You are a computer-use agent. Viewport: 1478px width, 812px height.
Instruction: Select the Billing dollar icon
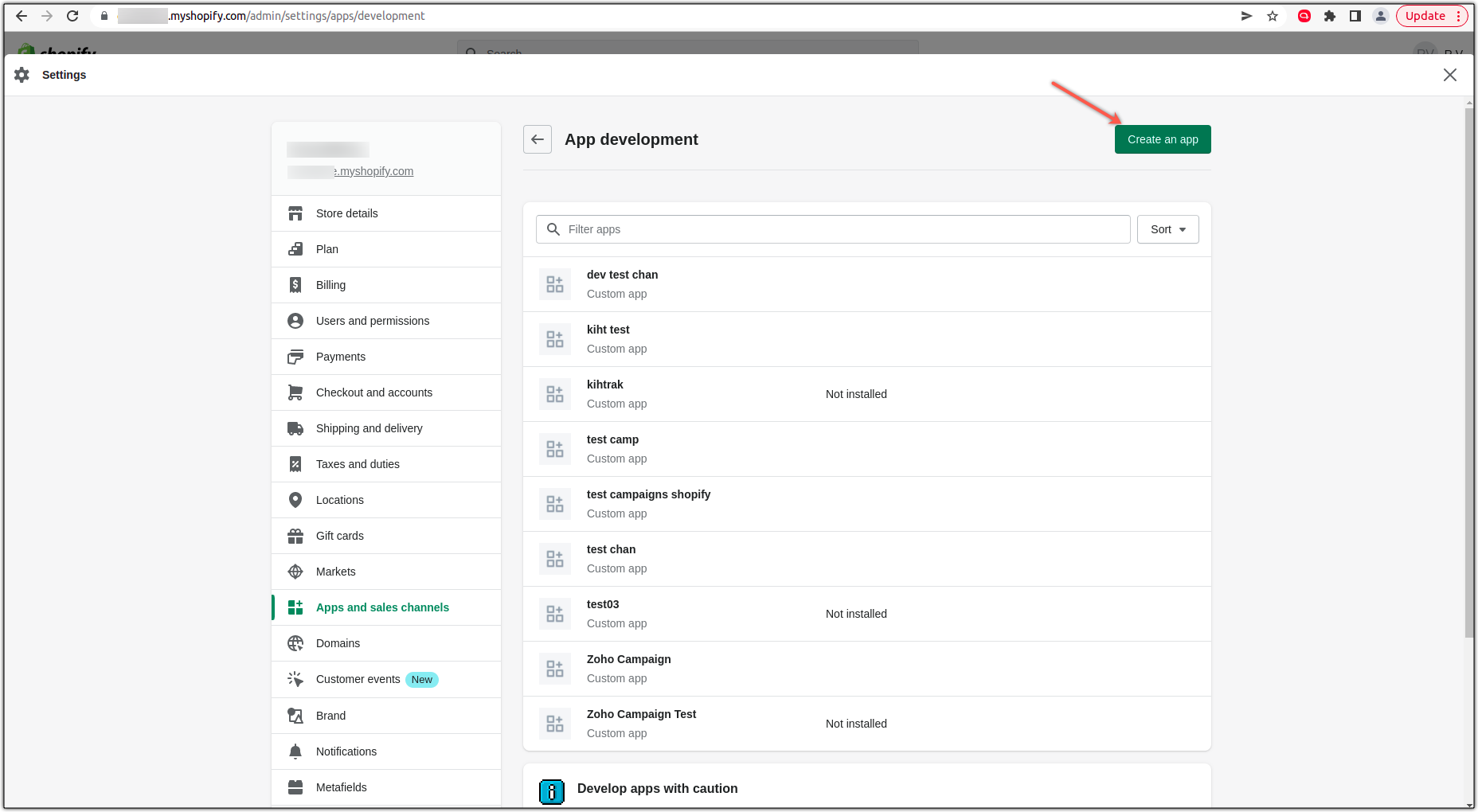[x=295, y=284]
